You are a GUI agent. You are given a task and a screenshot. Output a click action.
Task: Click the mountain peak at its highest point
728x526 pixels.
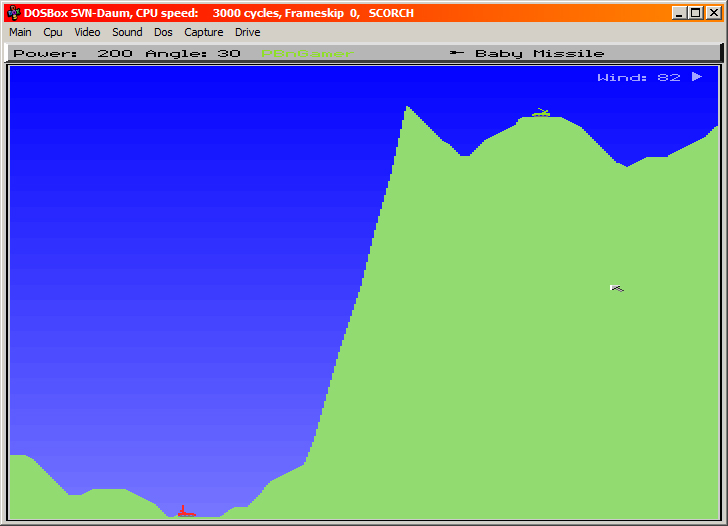(x=407, y=107)
